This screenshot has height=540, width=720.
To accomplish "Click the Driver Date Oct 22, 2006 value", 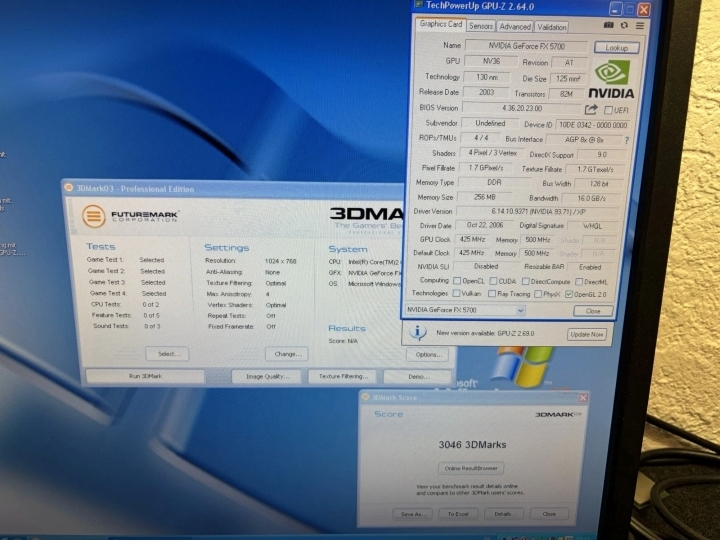I will [x=485, y=225].
